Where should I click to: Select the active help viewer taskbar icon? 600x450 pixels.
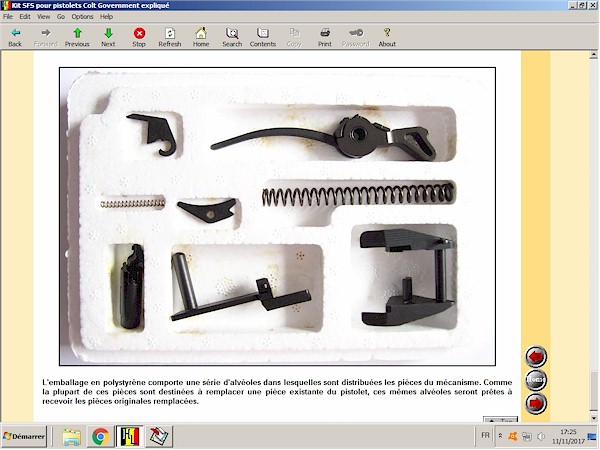point(130,437)
